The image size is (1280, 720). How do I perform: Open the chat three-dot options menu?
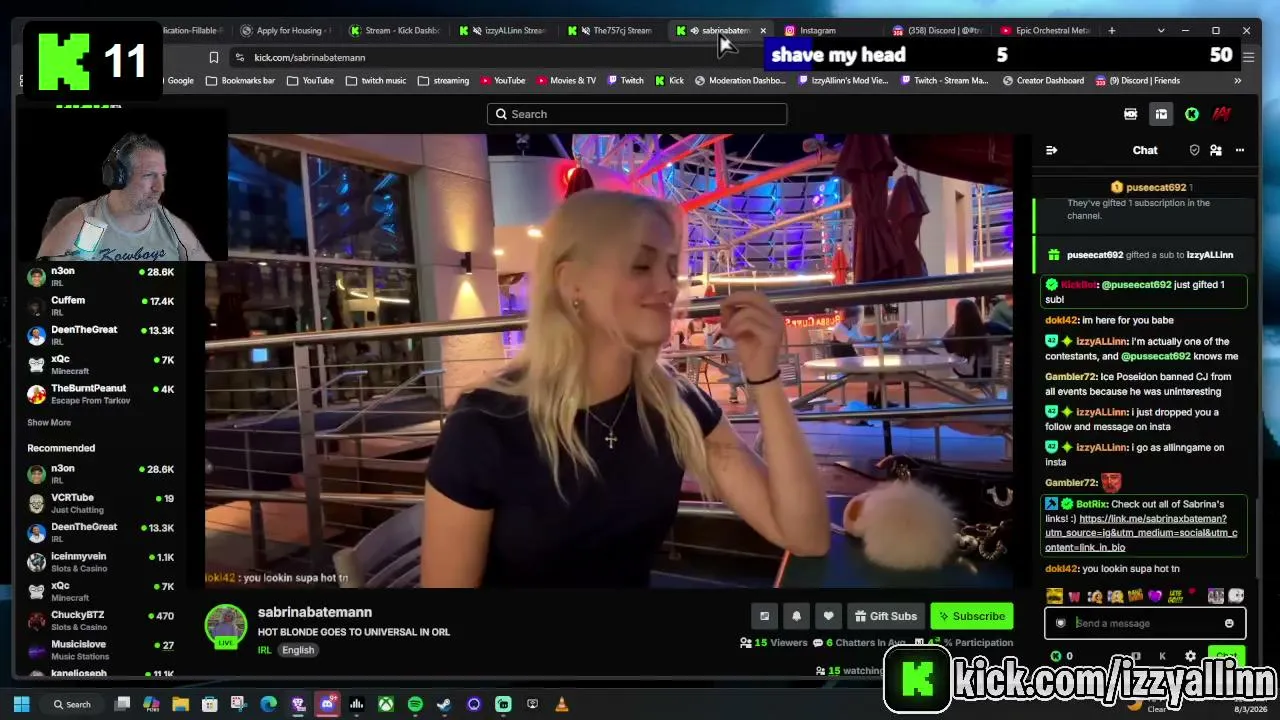click(x=1240, y=150)
